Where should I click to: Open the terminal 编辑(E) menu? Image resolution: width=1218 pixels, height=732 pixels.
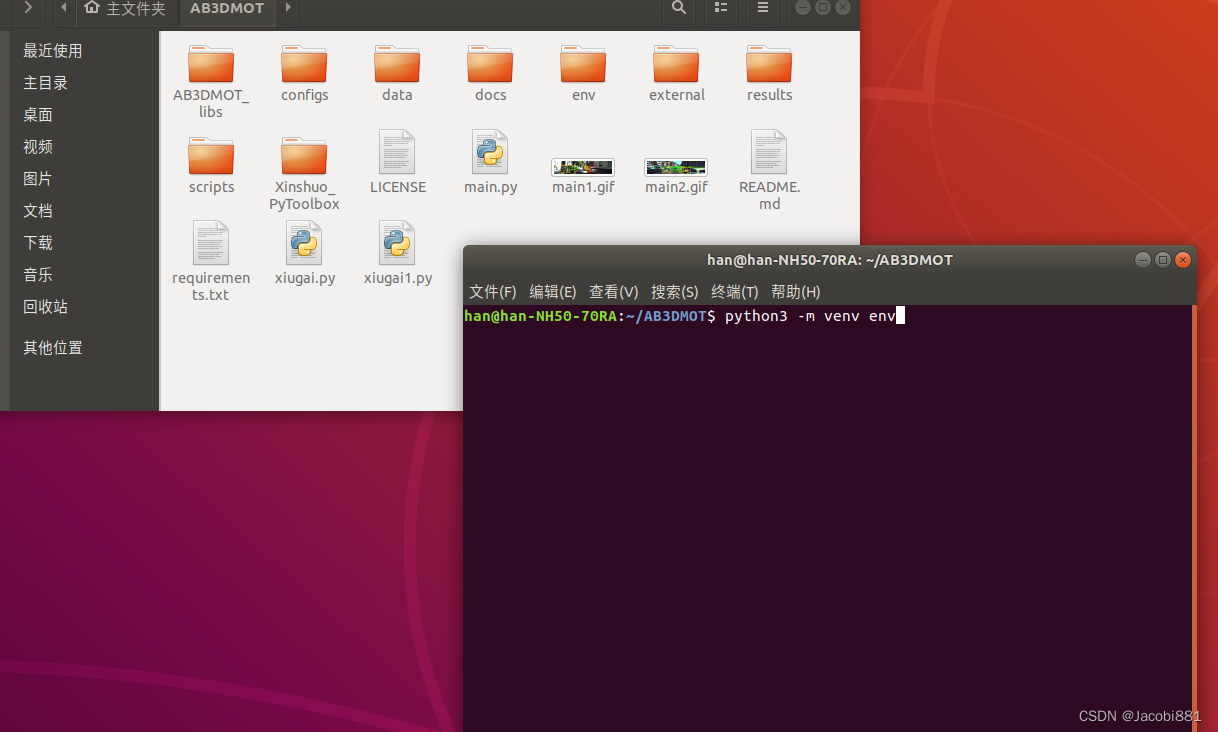[x=553, y=292]
